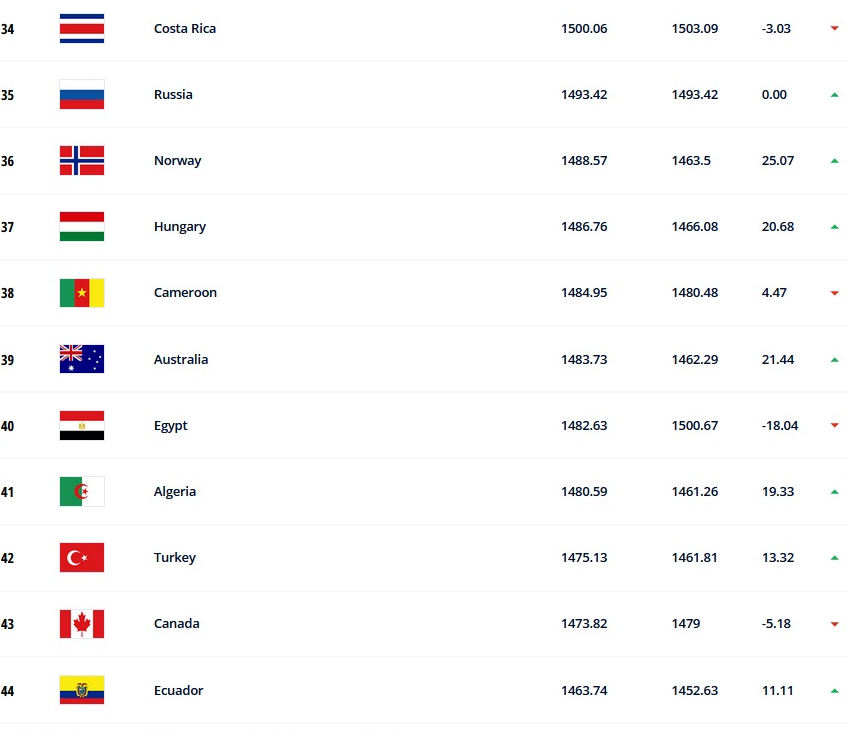Select Canada's total points 1473.82
The image size is (848, 732).
point(584,624)
